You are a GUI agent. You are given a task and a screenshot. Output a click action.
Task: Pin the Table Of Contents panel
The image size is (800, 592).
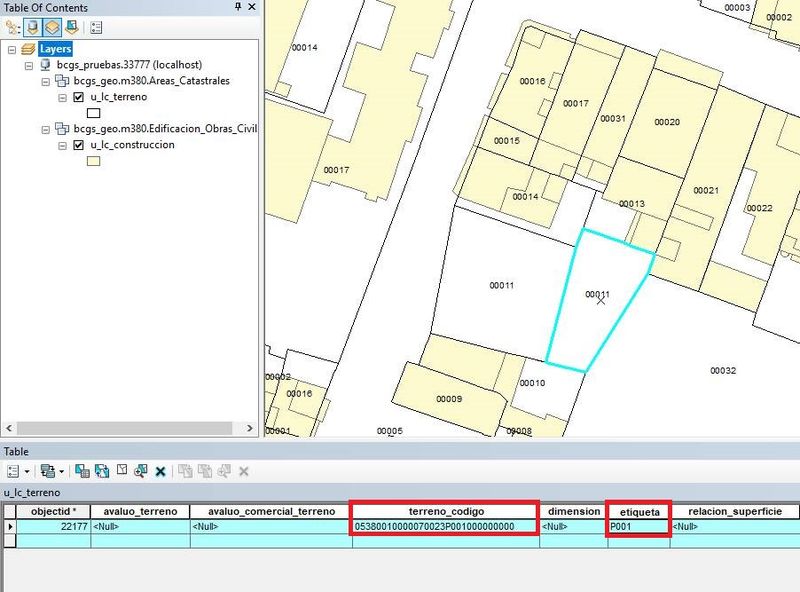pyautogui.click(x=238, y=7)
